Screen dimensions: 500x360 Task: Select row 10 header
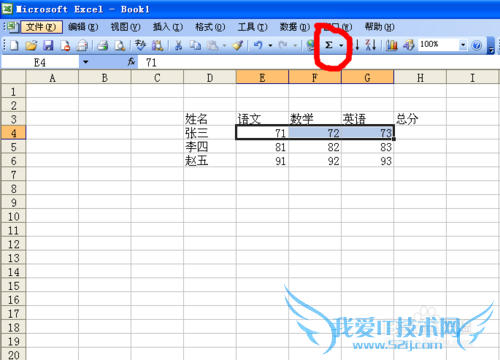(13, 217)
